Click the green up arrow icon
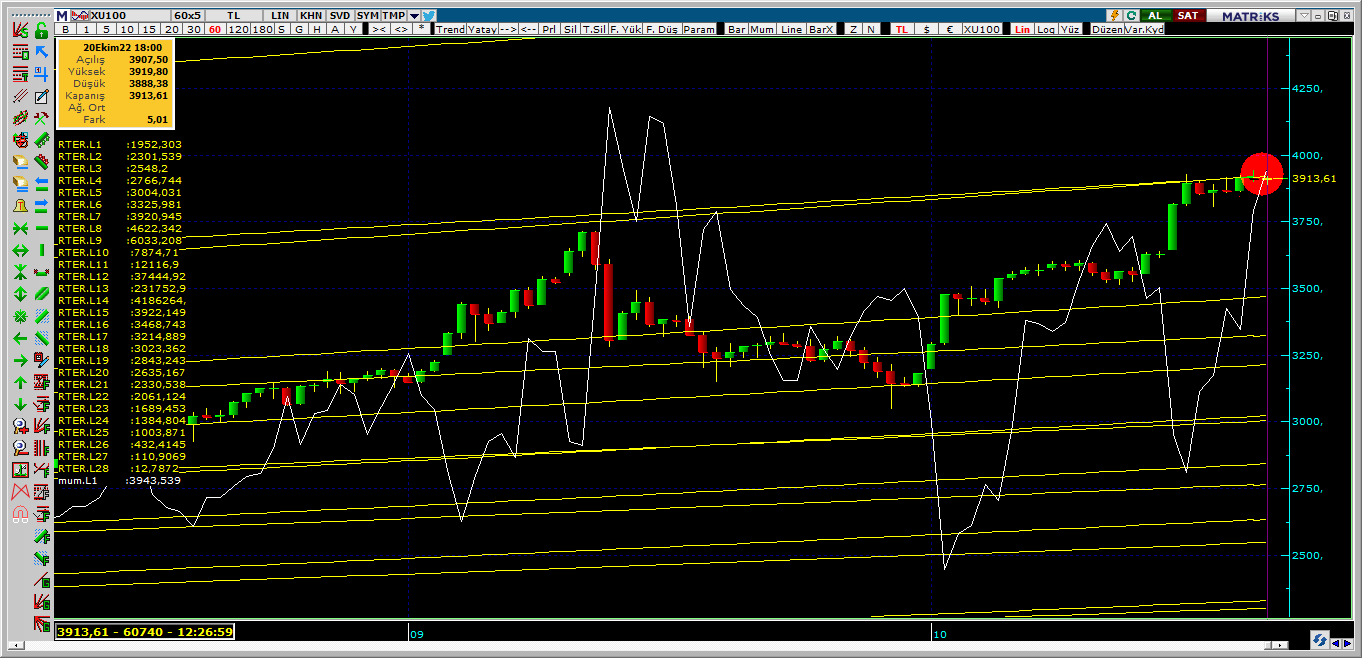Screen dimensions: 1362x658 (x=20, y=382)
